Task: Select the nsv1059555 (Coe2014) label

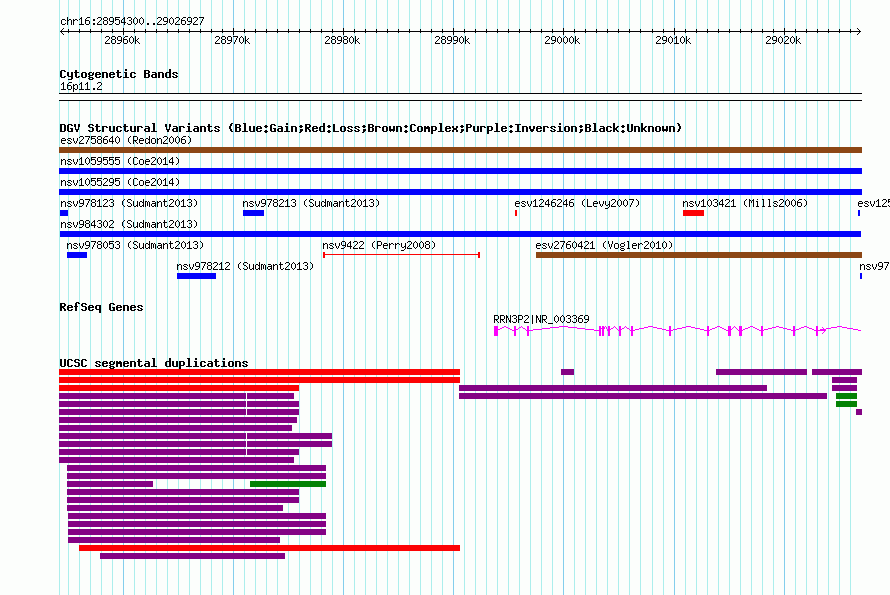Action: (120, 161)
